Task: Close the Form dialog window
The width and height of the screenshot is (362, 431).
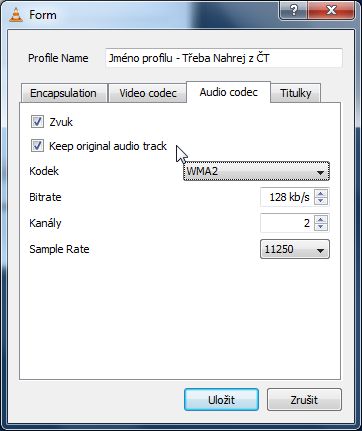Action: point(331,11)
